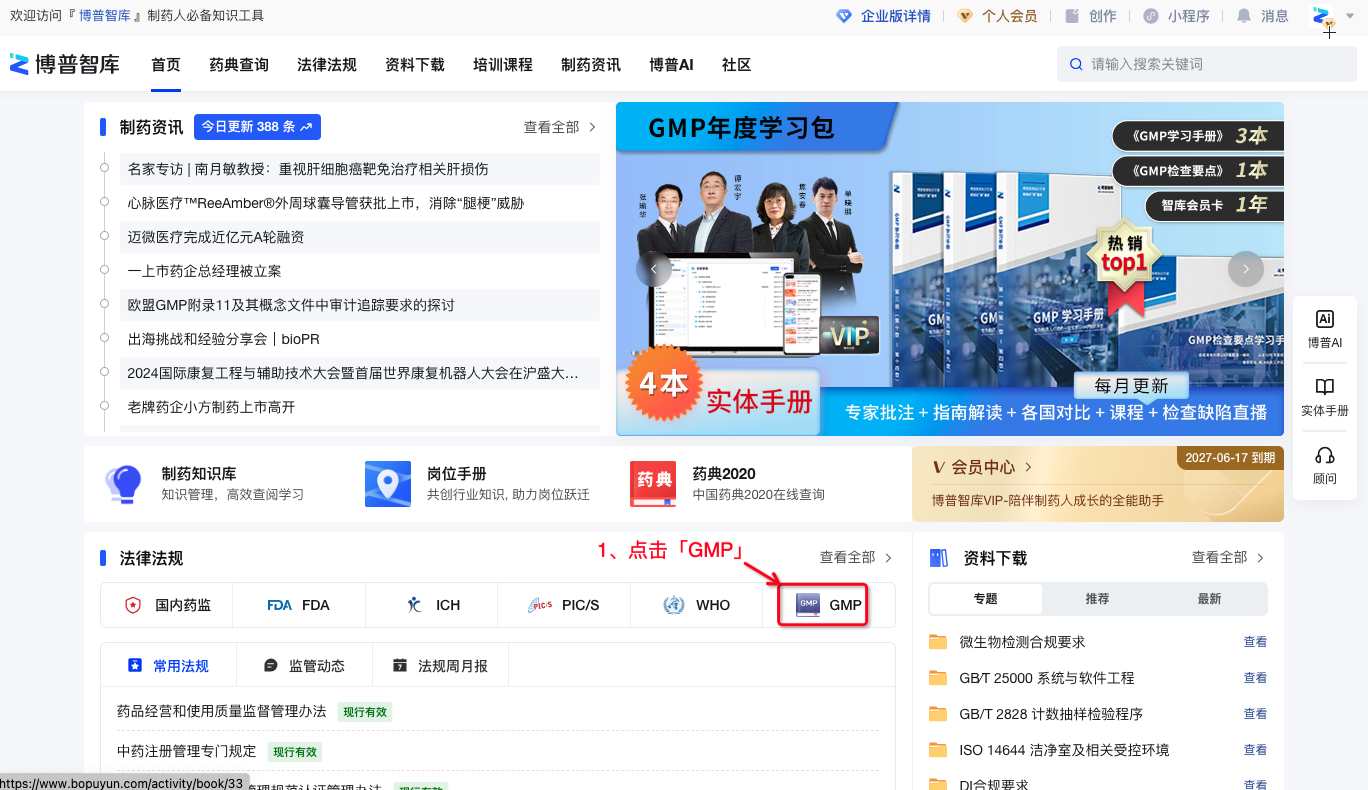Viewport: 1368px width, 790px height.
Task: Open the 首页 nav item
Action: tap(166, 65)
